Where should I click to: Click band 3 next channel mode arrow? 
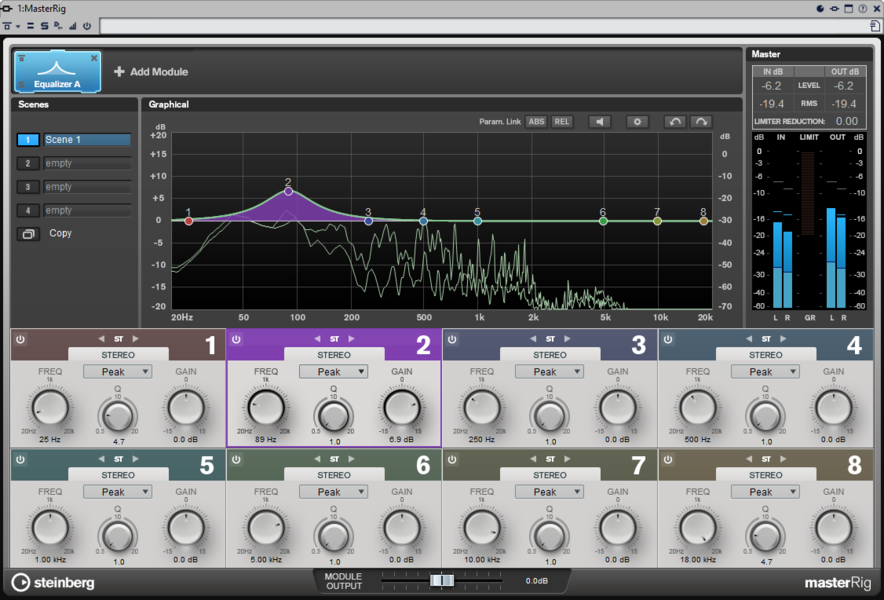(x=567, y=339)
